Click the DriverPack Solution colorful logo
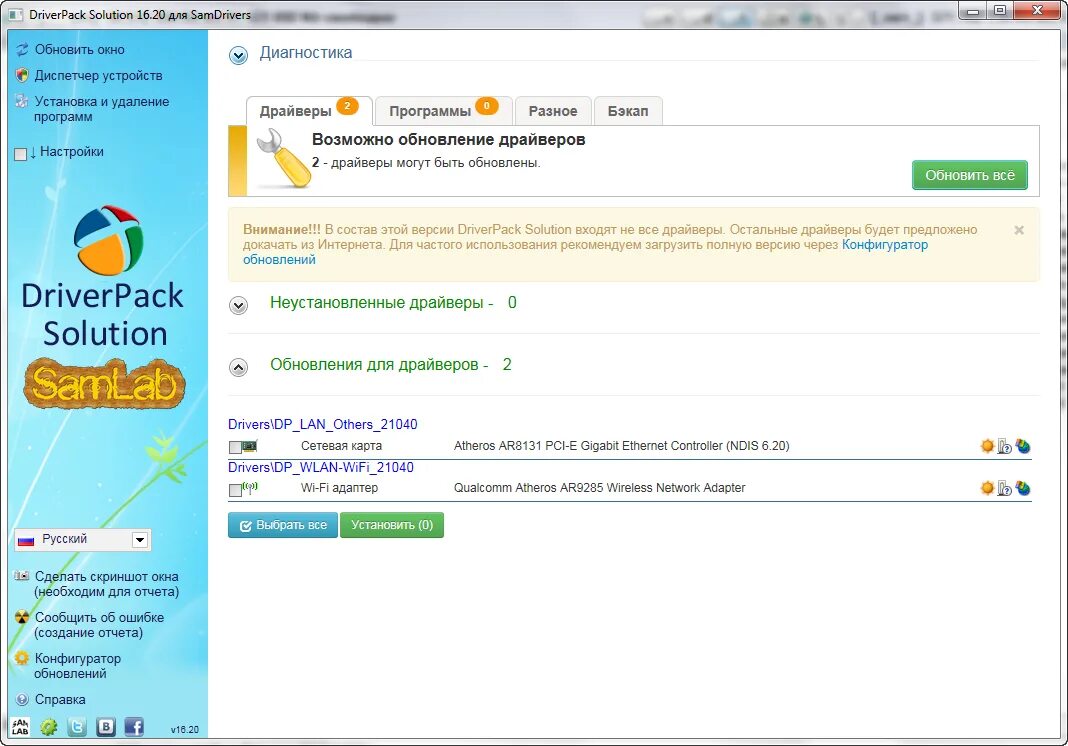Image resolution: width=1068 pixels, height=746 pixels. click(108, 240)
